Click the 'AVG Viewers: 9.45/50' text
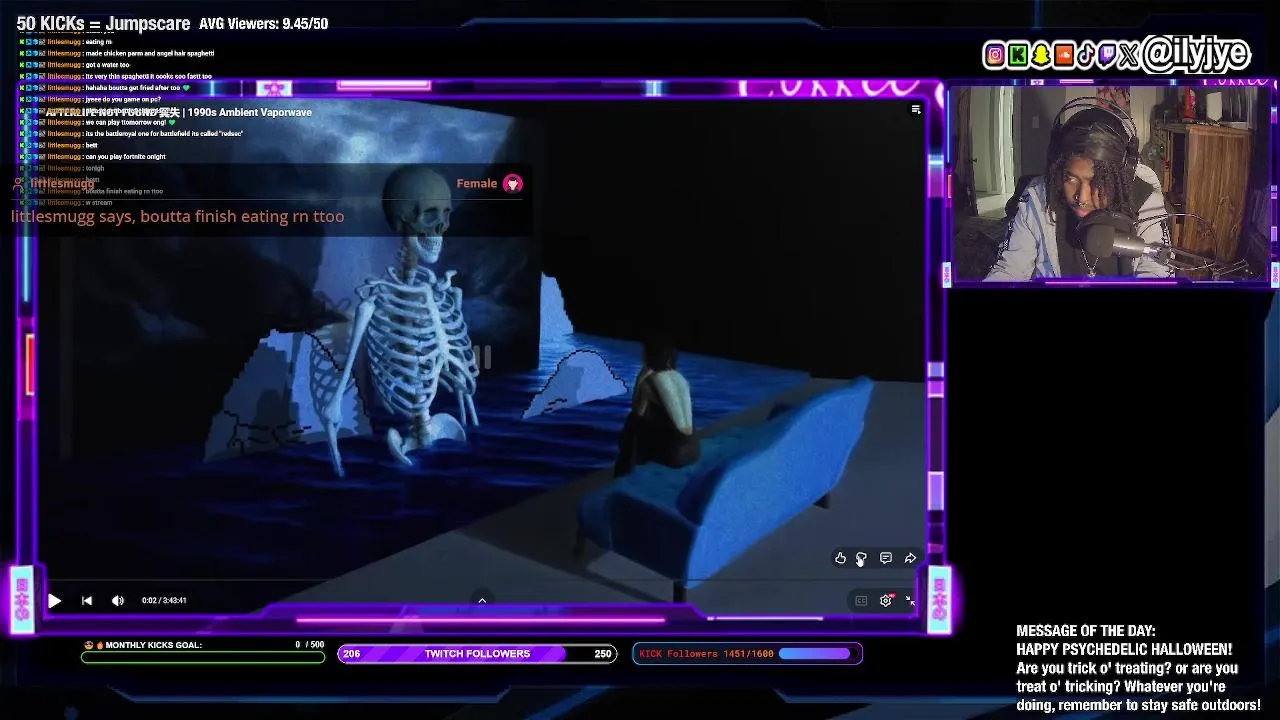 264,24
